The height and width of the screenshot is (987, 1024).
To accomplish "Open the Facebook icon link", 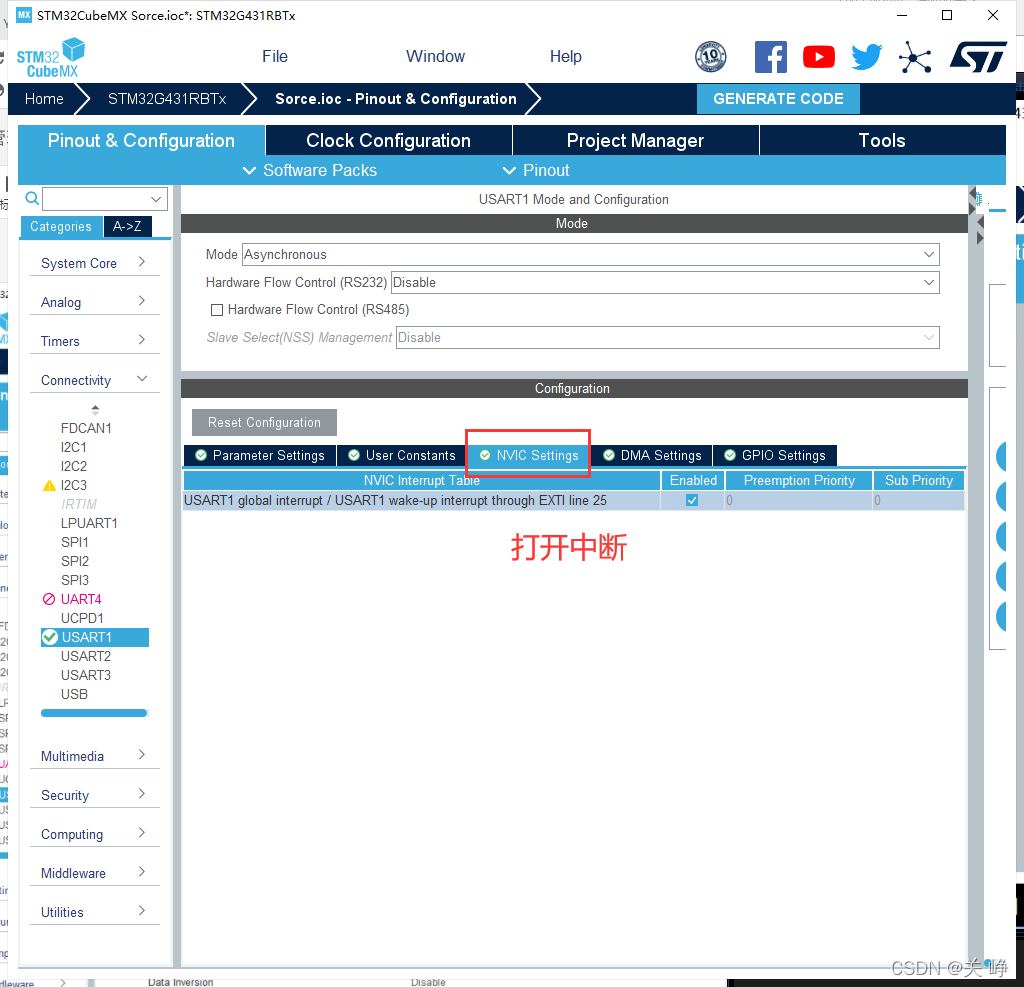I will pos(771,57).
